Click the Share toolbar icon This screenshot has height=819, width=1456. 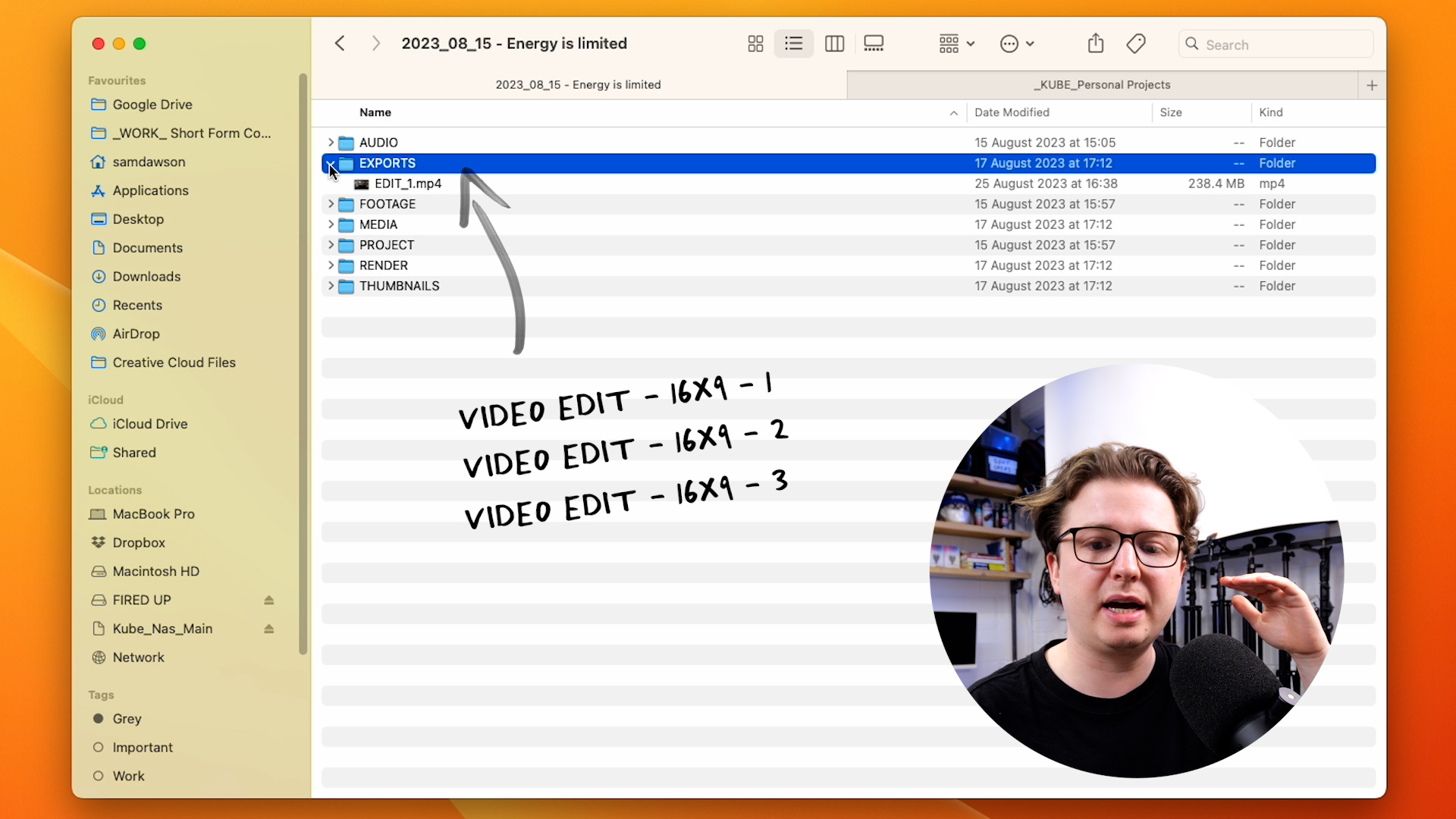[x=1095, y=44]
